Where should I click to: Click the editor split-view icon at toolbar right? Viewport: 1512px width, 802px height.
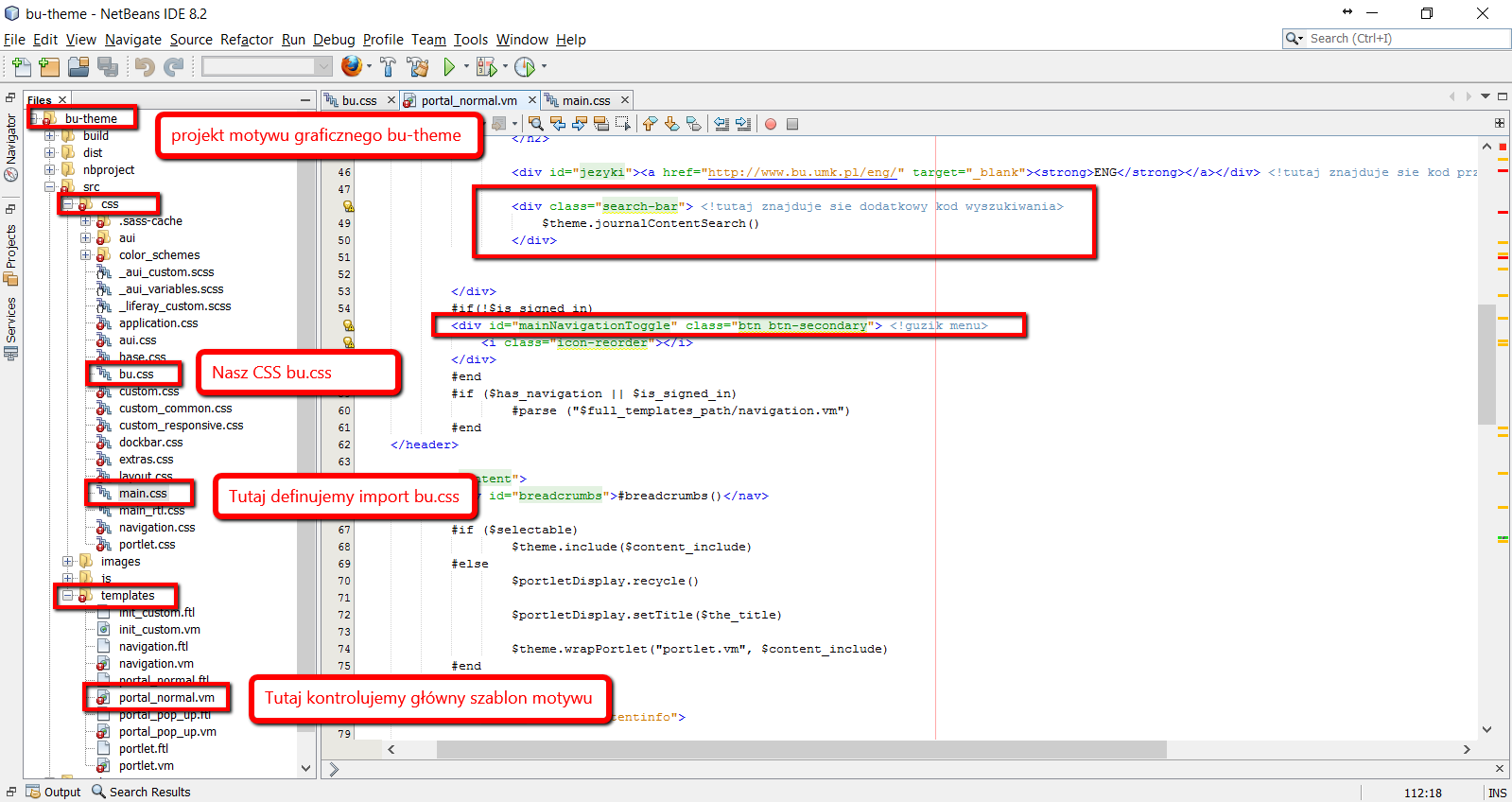[x=1500, y=123]
